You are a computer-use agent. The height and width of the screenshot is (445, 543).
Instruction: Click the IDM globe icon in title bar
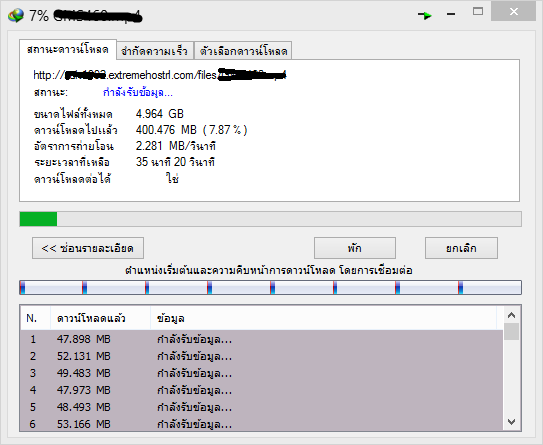(16, 16)
